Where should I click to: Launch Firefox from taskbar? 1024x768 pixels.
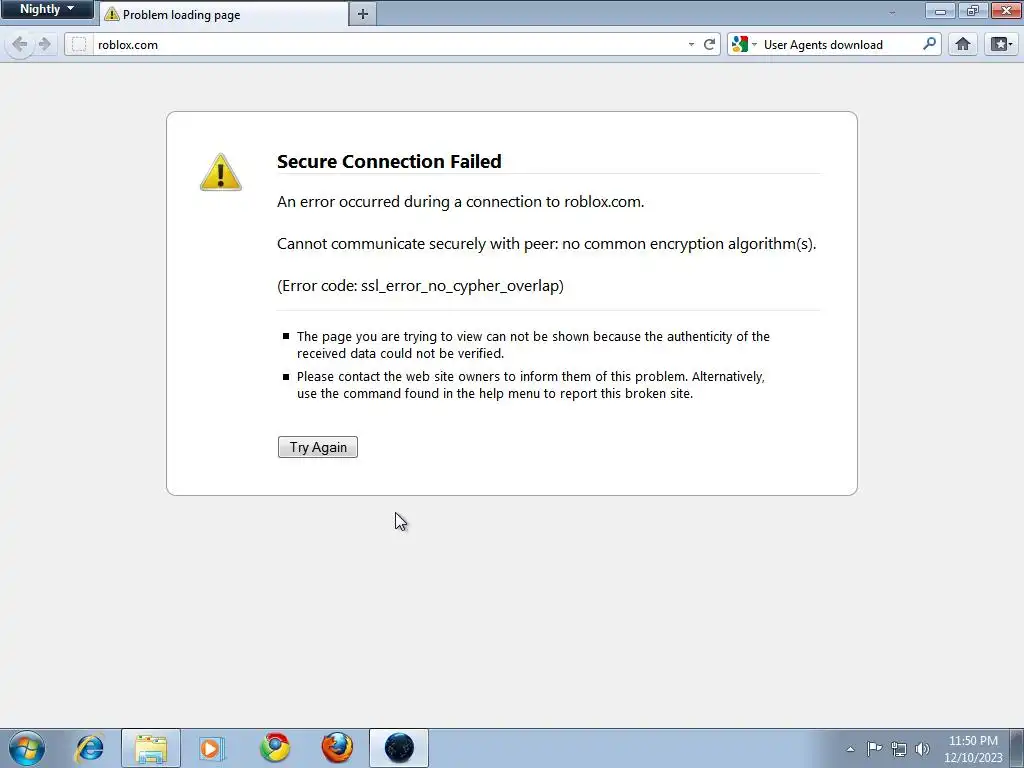[x=337, y=748]
